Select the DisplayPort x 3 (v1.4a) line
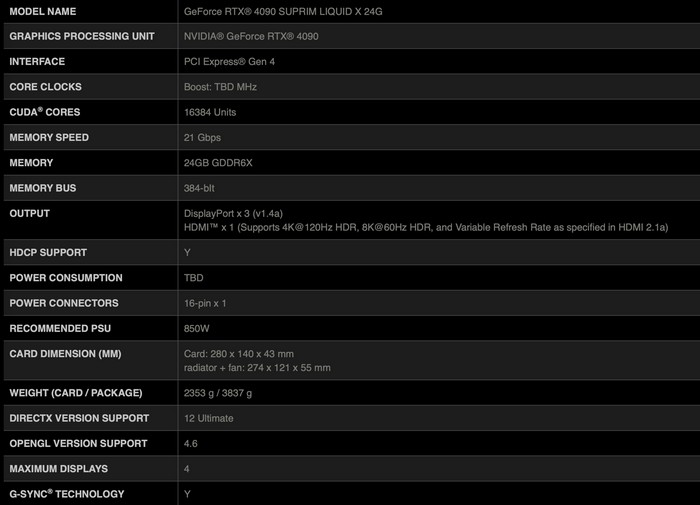The width and height of the screenshot is (700, 505). pos(234,213)
